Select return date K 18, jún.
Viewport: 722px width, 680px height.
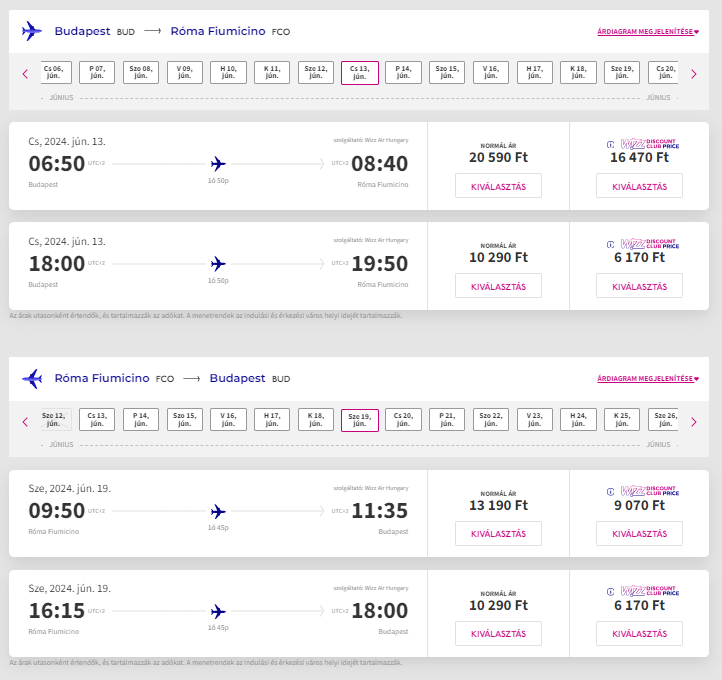[316, 419]
